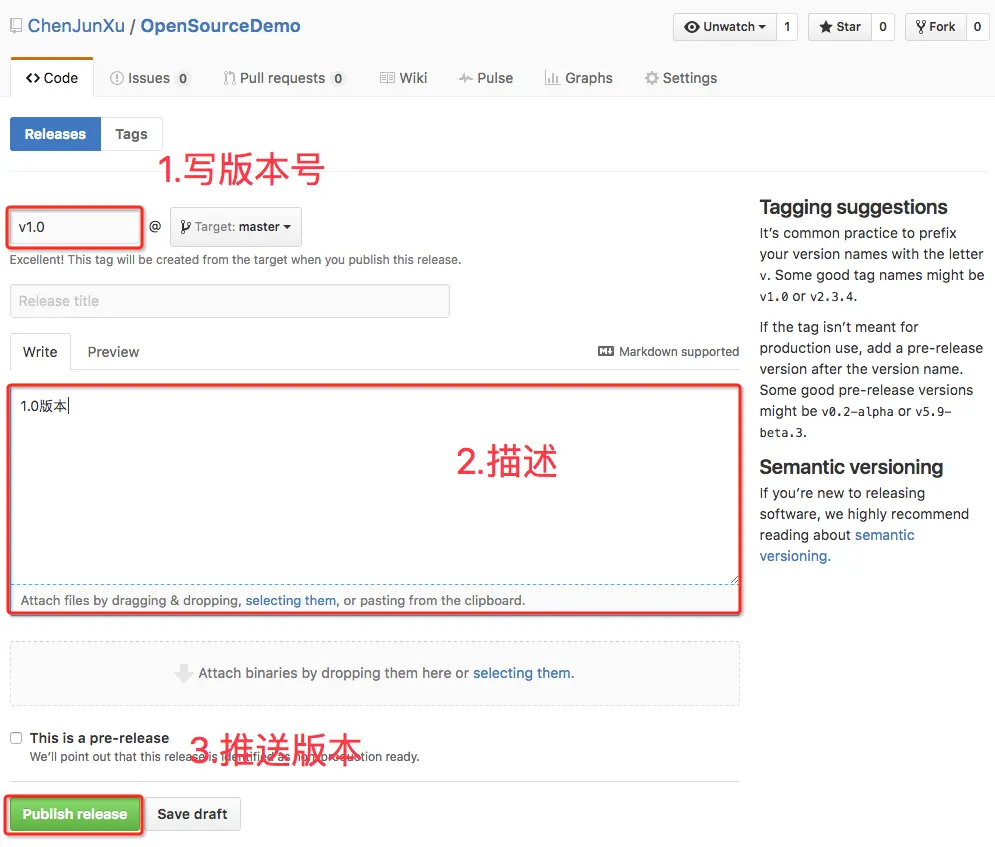The width and height of the screenshot is (995, 847).
Task: Click Save draft button
Action: coord(192,814)
